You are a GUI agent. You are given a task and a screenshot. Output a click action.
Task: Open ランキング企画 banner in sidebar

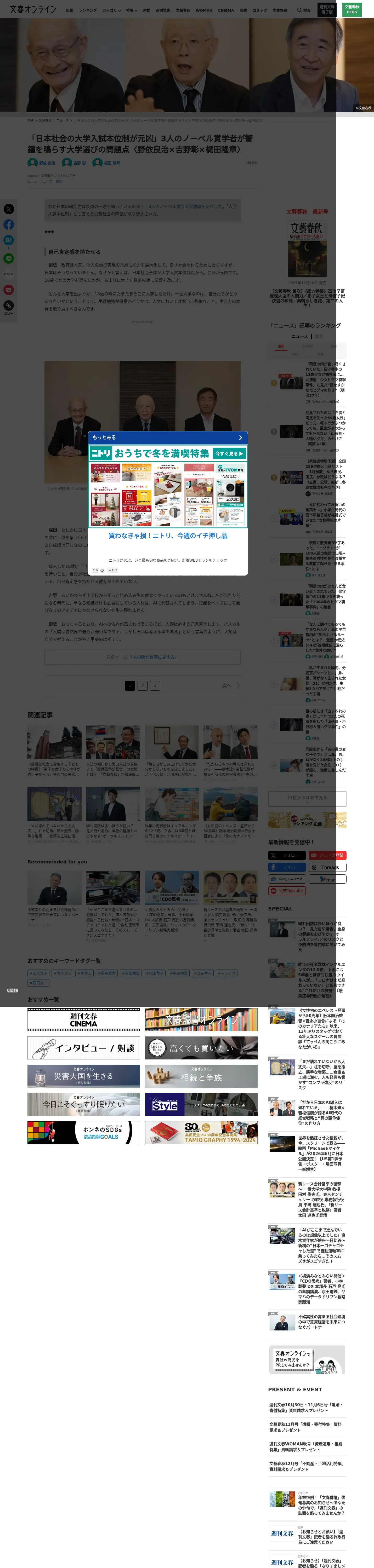point(307,819)
